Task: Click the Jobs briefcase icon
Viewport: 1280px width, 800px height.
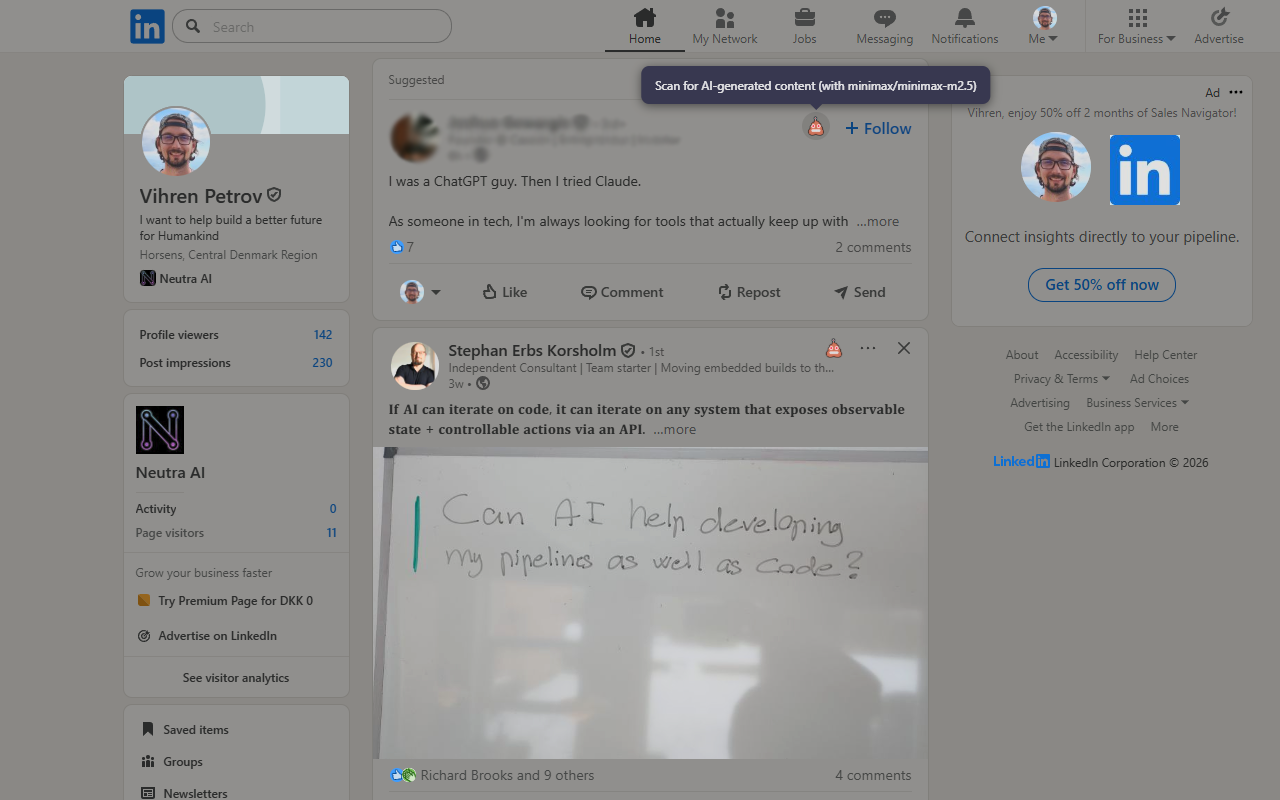Action: point(804,18)
